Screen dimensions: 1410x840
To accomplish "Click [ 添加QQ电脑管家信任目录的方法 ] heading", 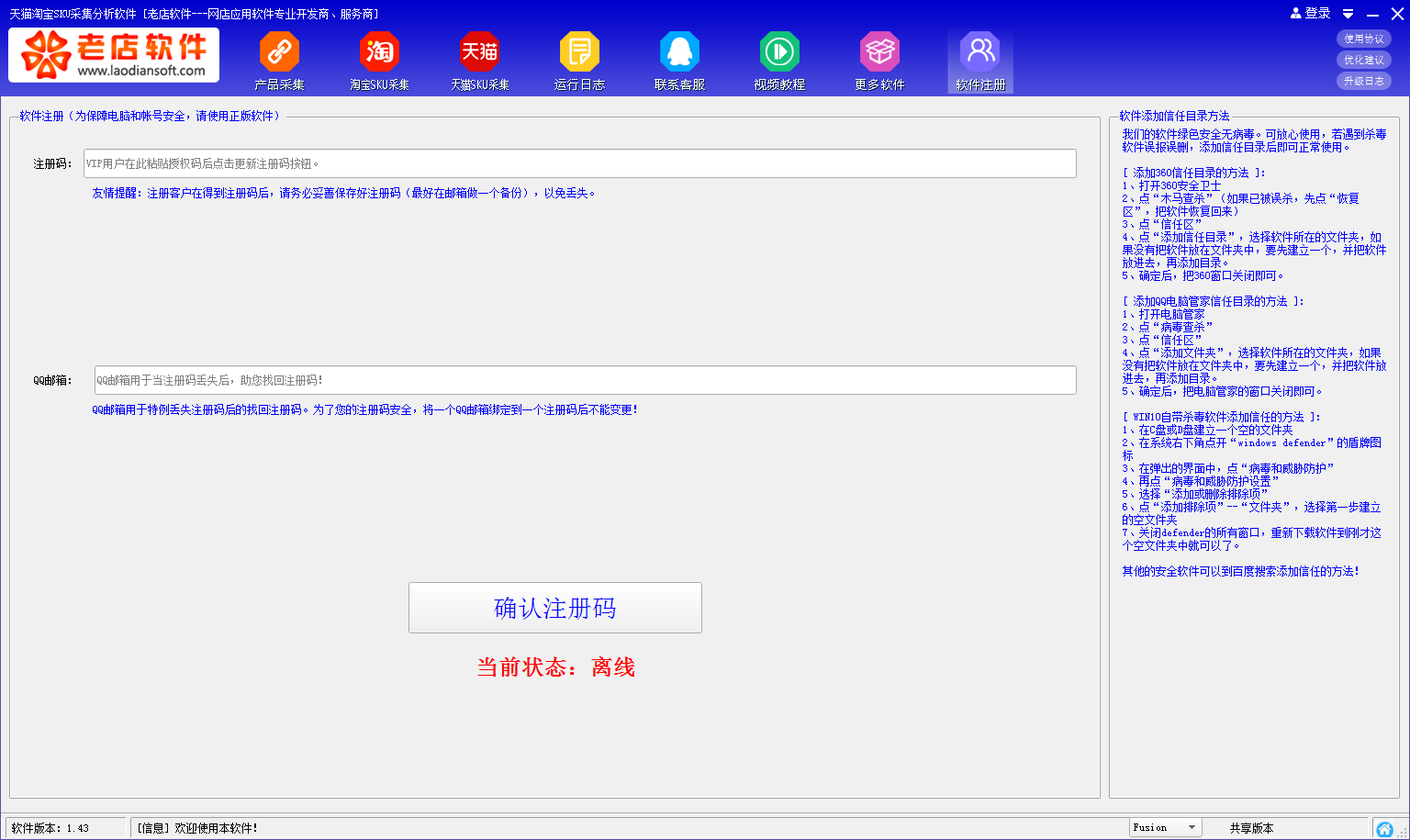I will coord(1213,301).
